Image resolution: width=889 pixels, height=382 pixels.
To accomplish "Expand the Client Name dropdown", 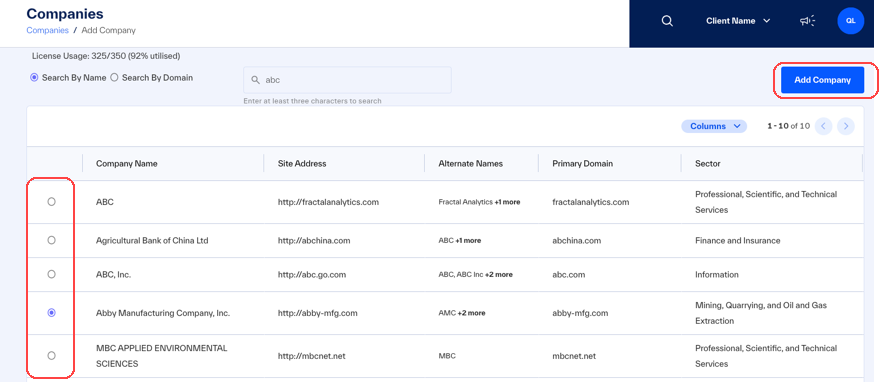I will pyautogui.click(x=738, y=21).
